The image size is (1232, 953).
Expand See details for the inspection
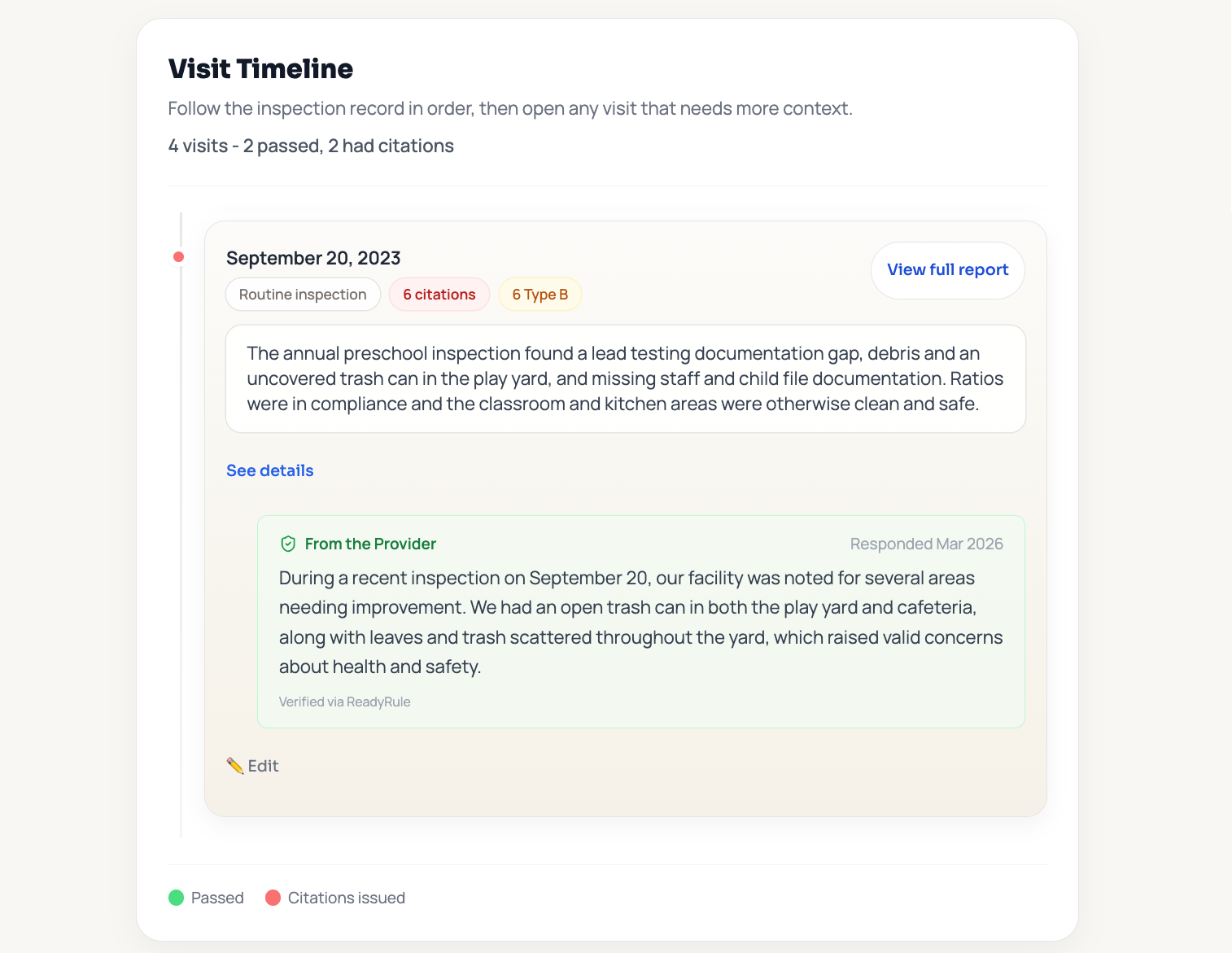tap(269, 470)
